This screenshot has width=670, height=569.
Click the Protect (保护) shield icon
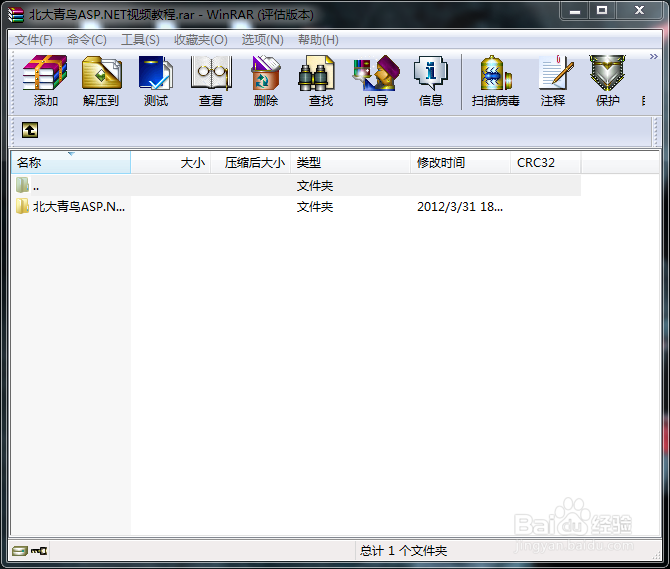click(607, 81)
